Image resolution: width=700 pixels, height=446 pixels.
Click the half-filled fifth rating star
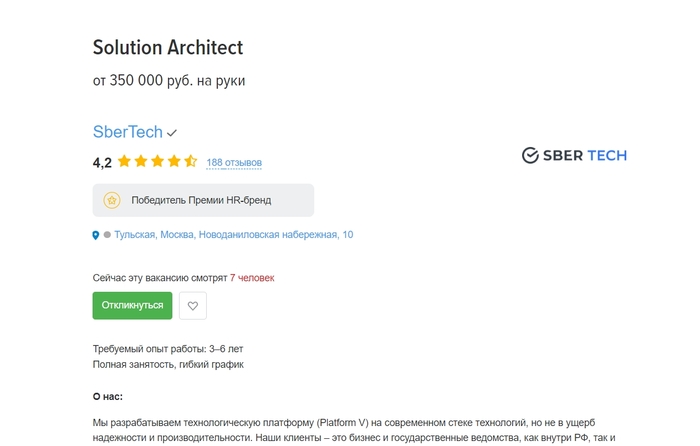(191, 161)
